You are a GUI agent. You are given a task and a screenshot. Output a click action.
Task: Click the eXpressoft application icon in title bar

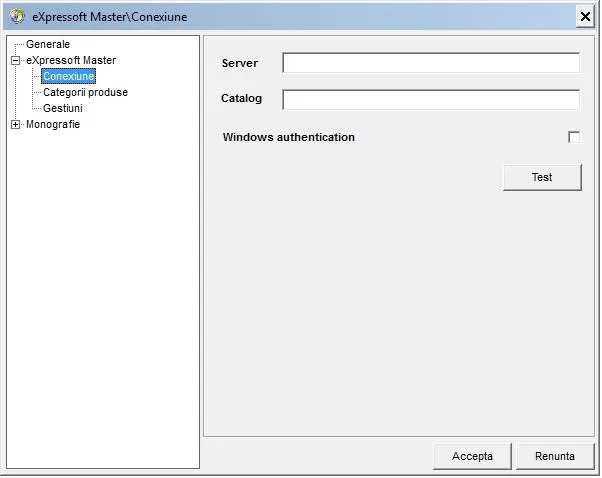pos(17,17)
